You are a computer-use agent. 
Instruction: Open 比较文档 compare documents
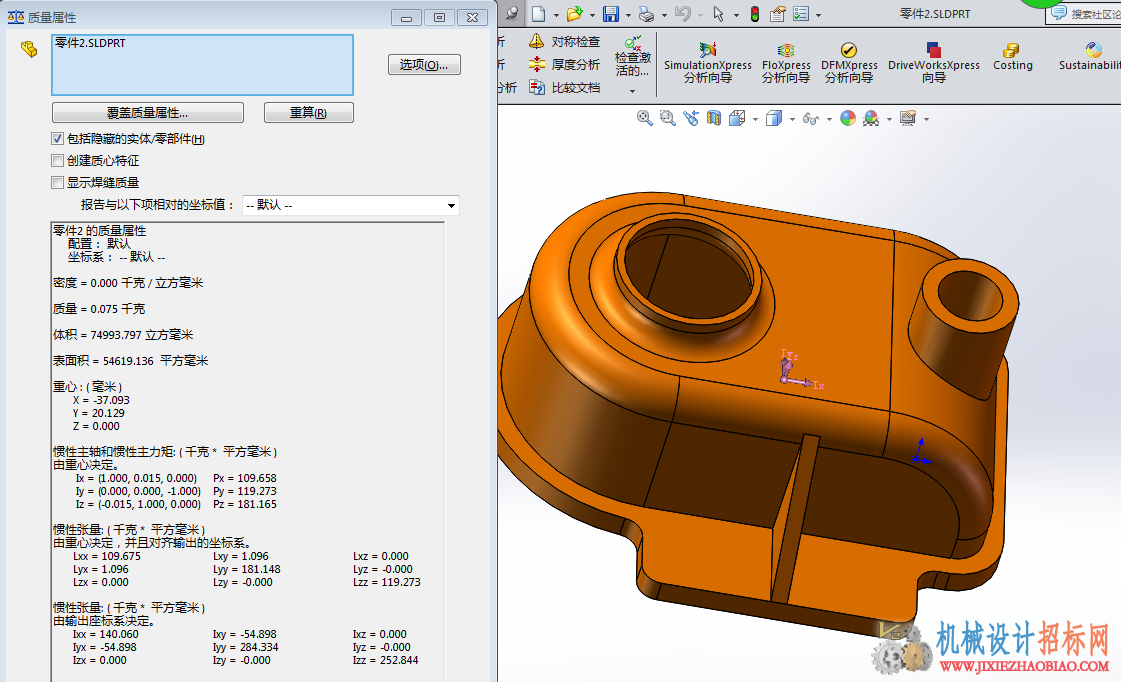564,87
